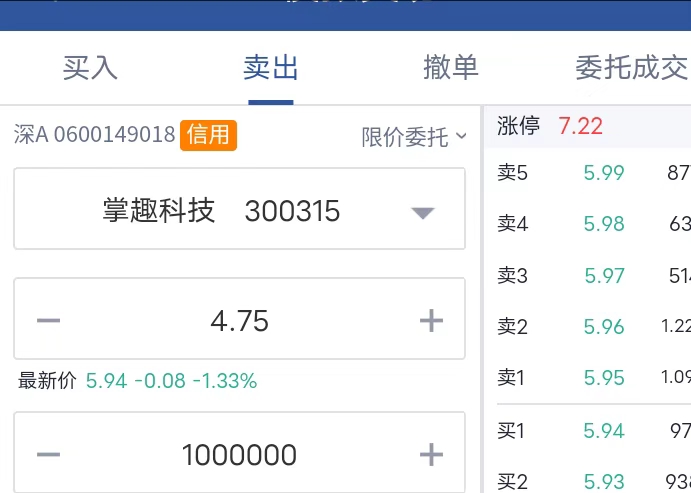Tap the account label 深A 0600149018
Screen dimensions: 691x493
point(95,134)
